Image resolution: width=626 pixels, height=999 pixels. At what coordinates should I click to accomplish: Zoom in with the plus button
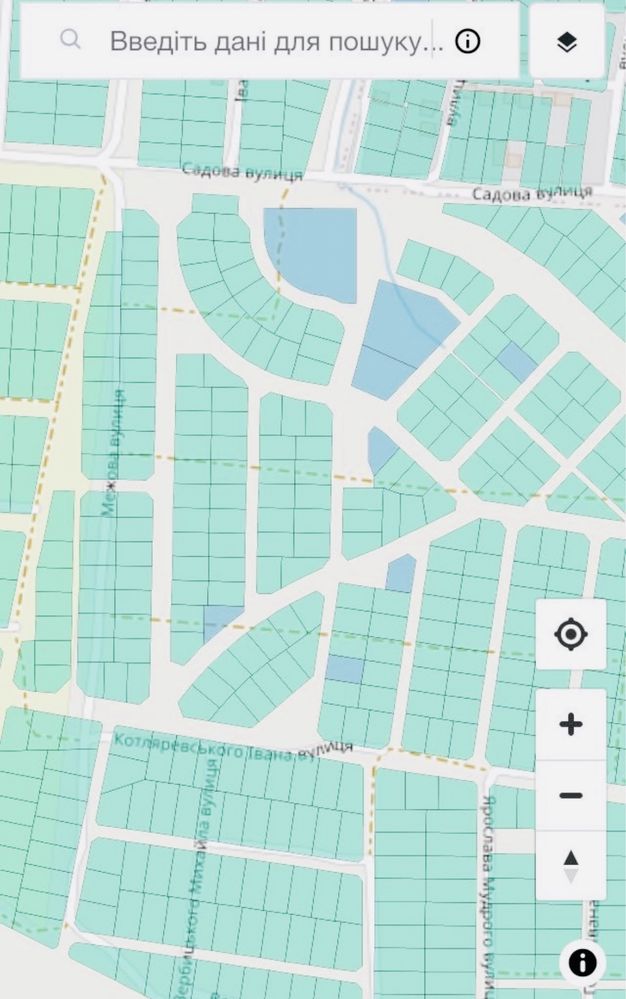tap(571, 724)
